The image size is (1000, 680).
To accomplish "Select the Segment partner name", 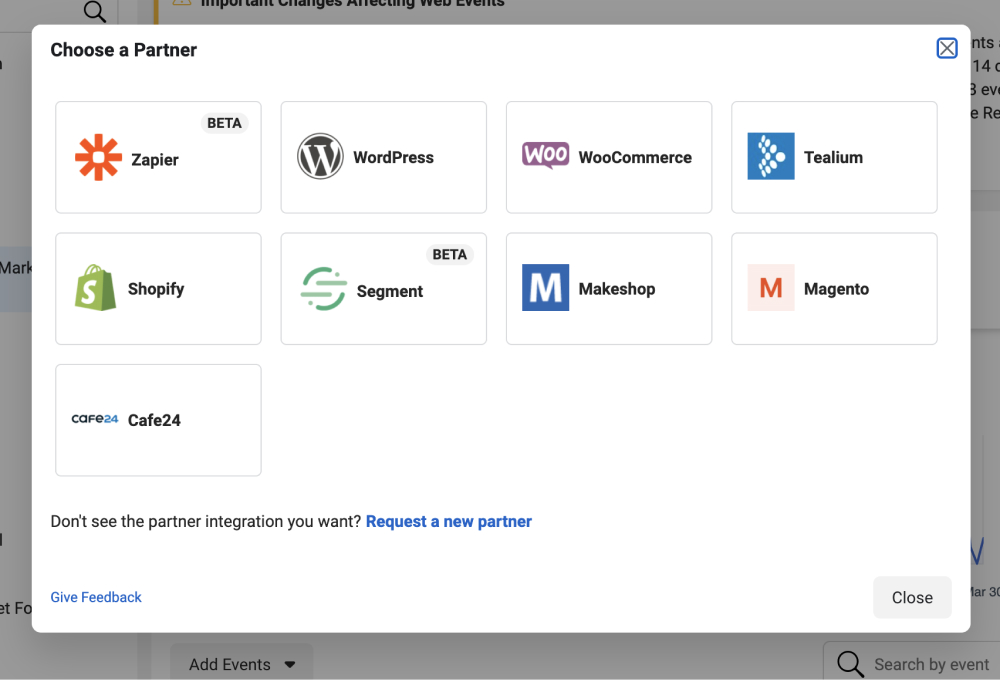I will [x=390, y=292].
